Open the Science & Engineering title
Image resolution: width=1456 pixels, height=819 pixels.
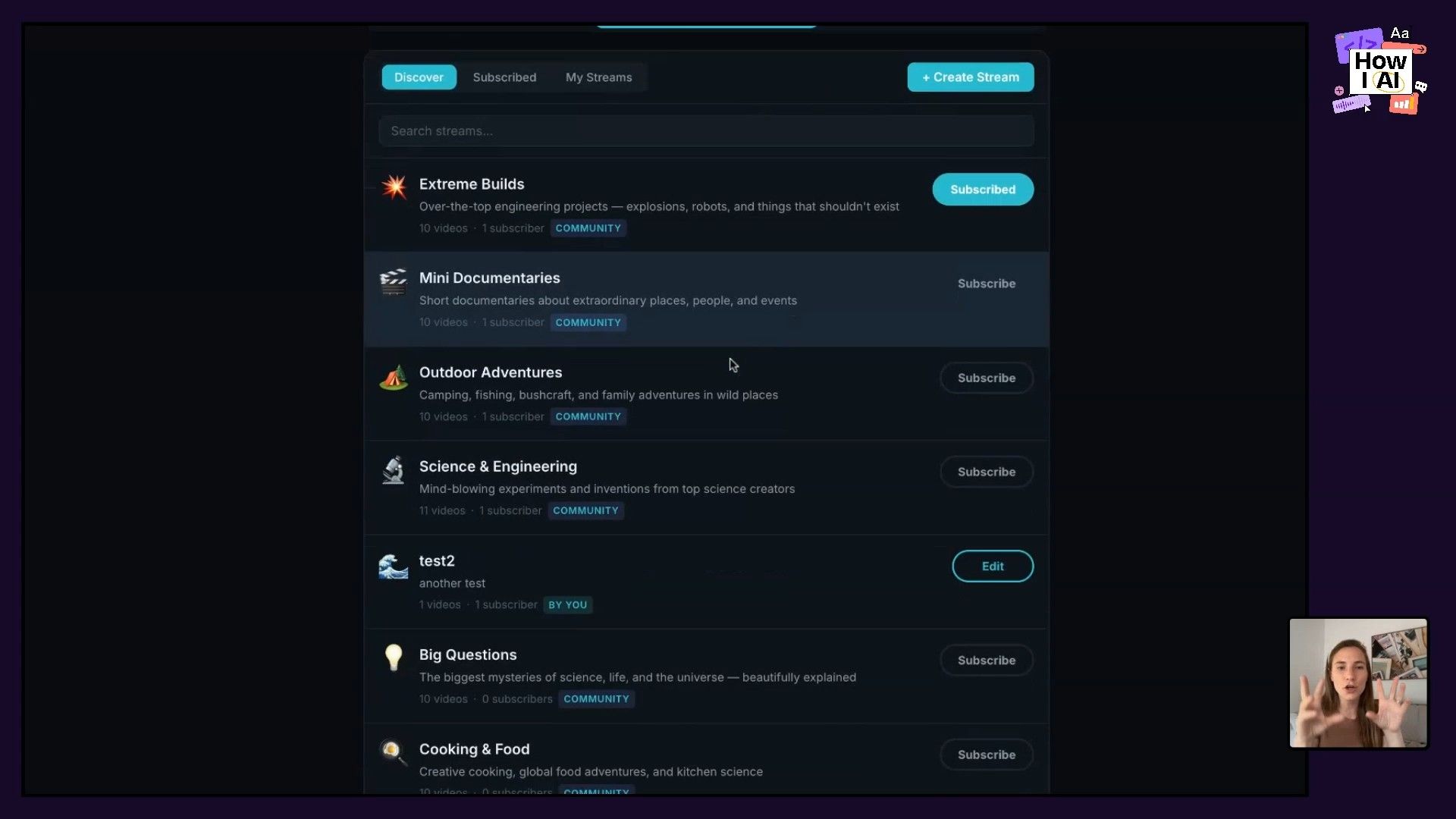pos(498,466)
